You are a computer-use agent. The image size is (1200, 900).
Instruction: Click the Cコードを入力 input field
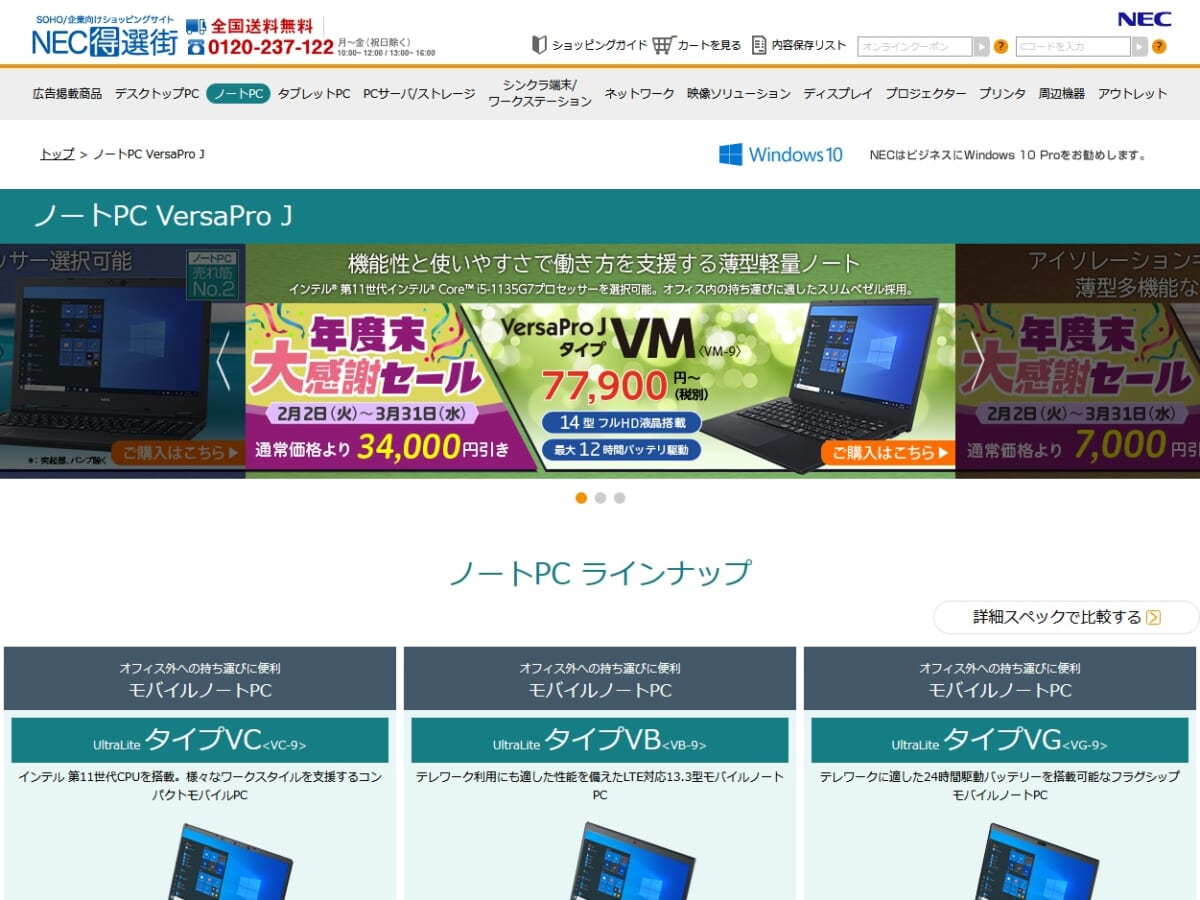pos(1073,46)
